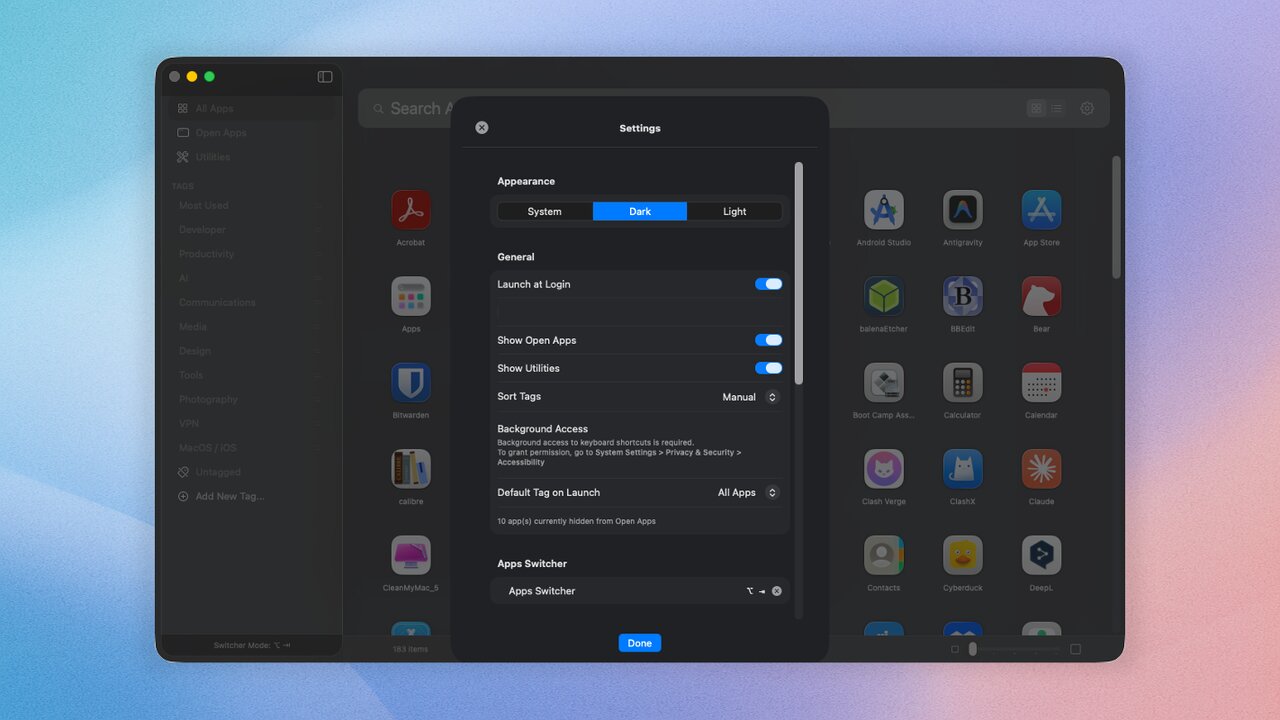This screenshot has height=720, width=1280.
Task: Select Utilities in sidebar
Action: point(250,157)
